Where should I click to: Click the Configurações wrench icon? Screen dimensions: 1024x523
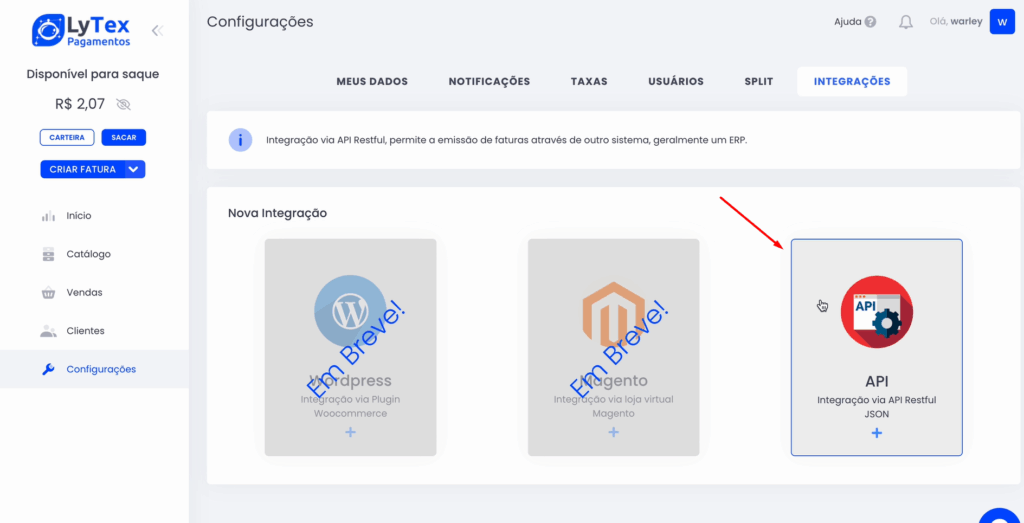coord(48,369)
